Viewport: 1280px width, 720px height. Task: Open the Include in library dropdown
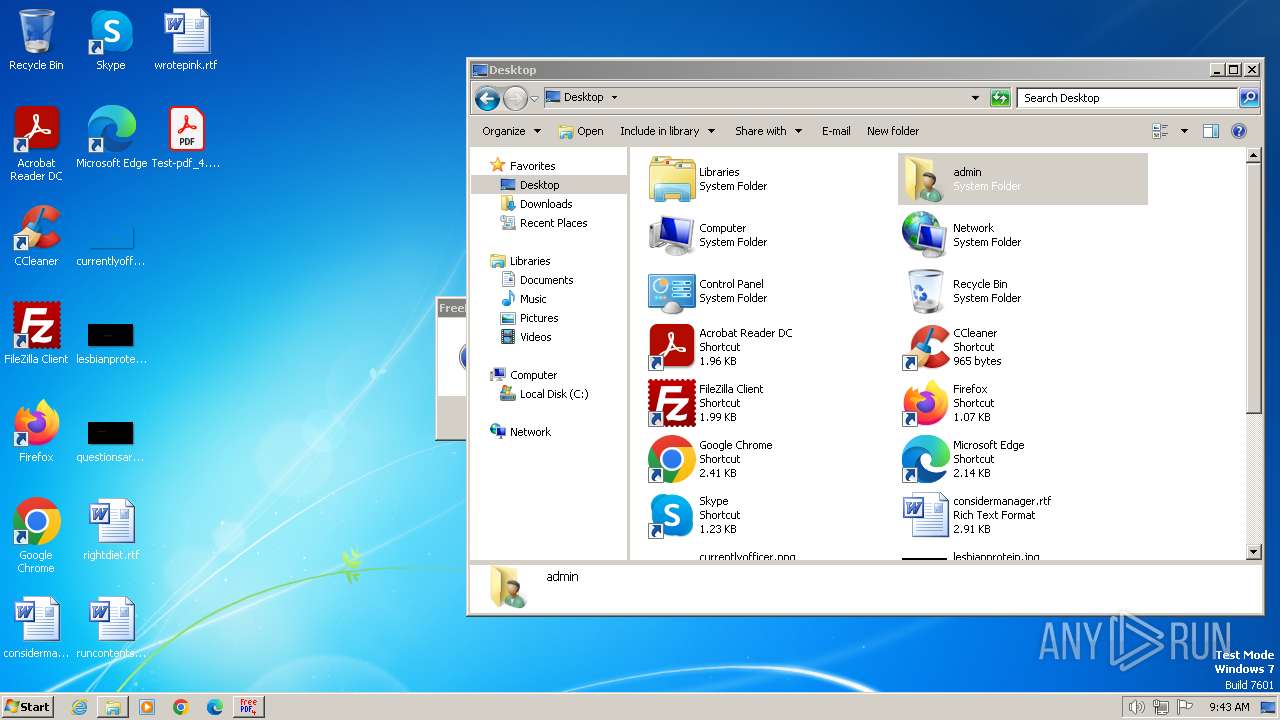click(668, 131)
